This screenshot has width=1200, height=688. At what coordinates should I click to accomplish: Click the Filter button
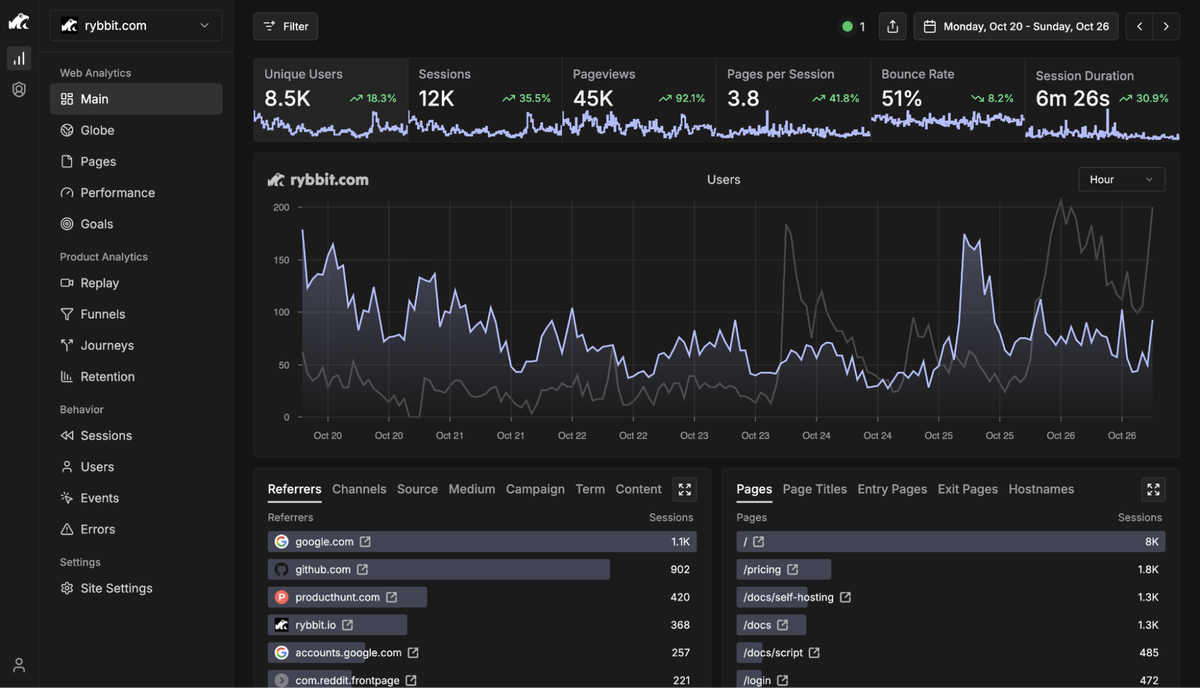[285, 26]
